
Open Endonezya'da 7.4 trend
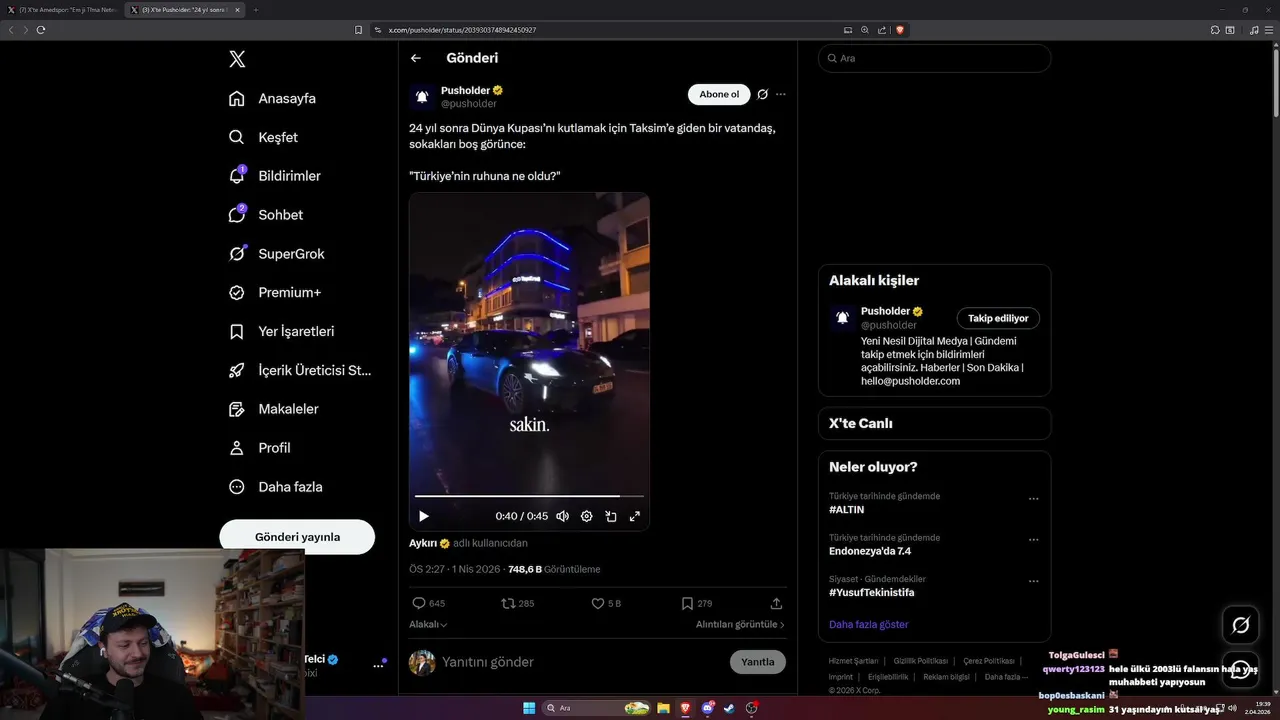(870, 551)
